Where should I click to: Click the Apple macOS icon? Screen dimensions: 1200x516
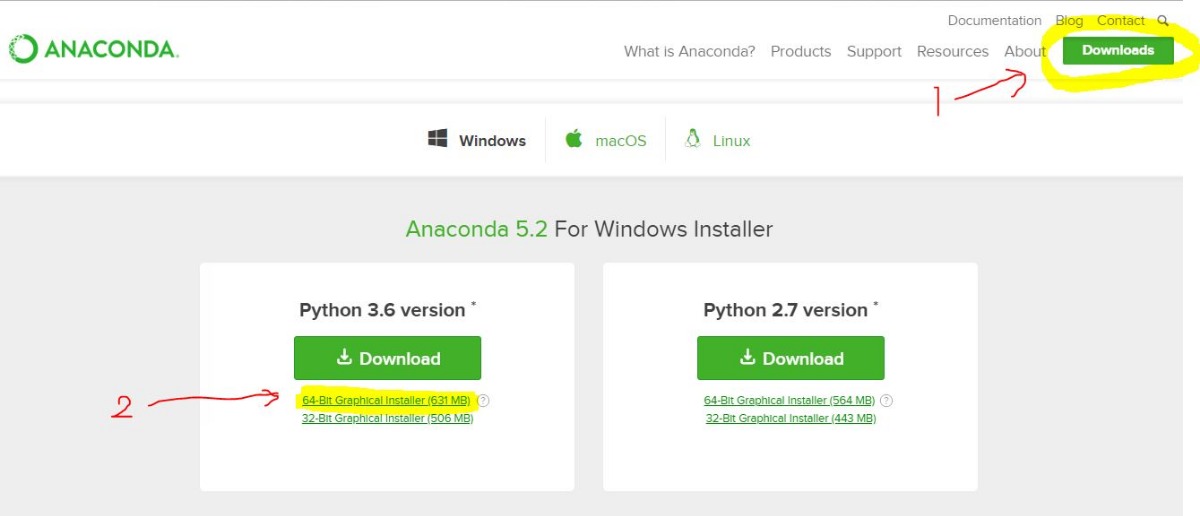click(x=574, y=139)
